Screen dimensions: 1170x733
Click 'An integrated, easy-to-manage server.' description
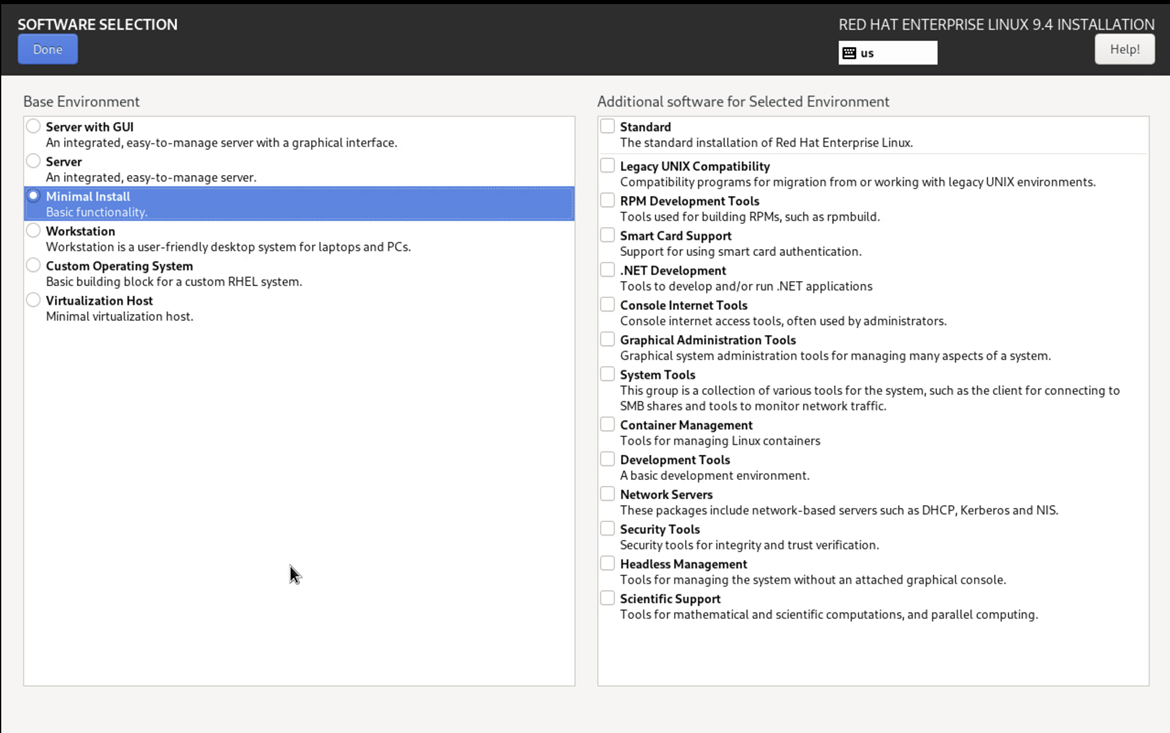point(151,178)
